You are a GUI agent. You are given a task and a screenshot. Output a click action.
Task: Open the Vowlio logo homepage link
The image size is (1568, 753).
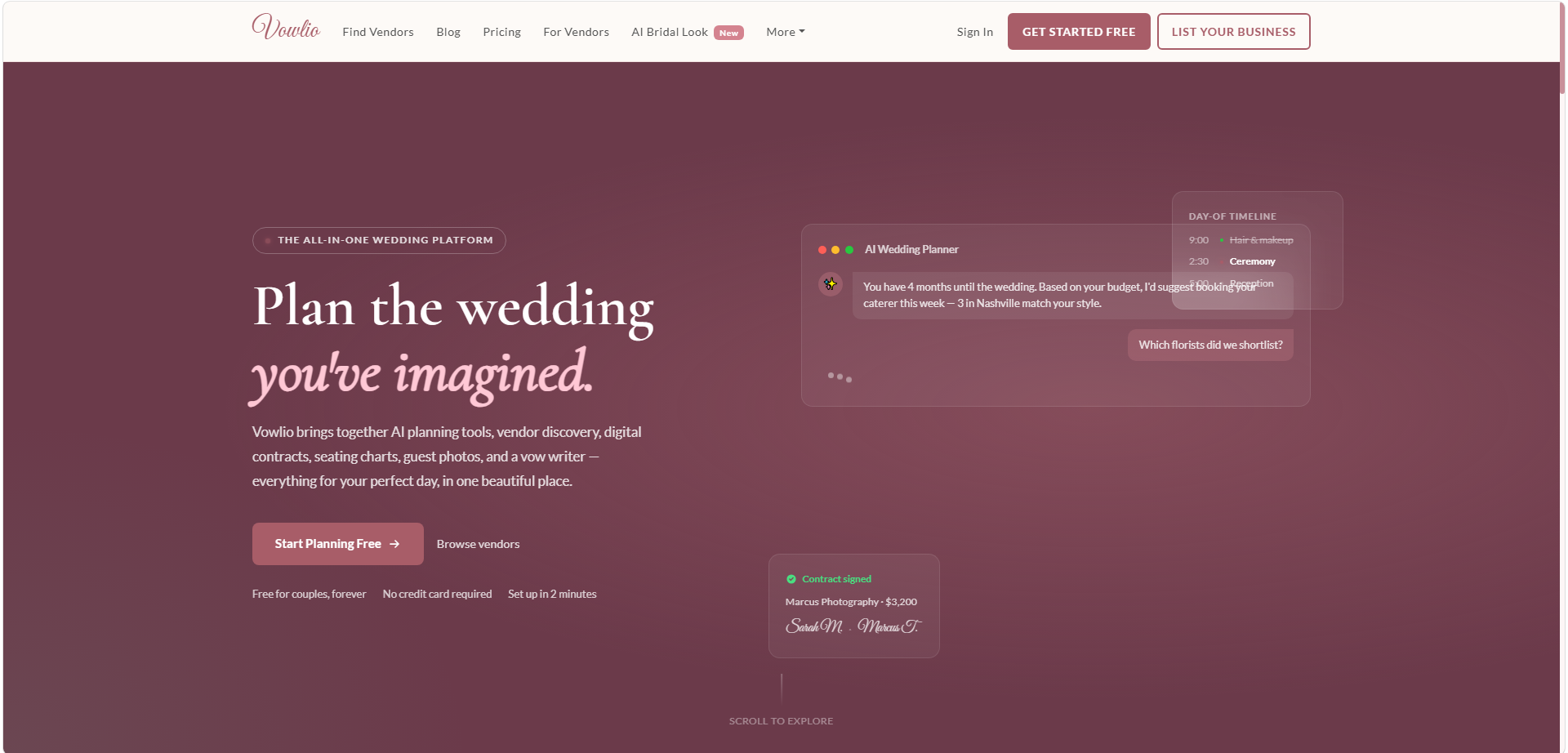tap(286, 28)
